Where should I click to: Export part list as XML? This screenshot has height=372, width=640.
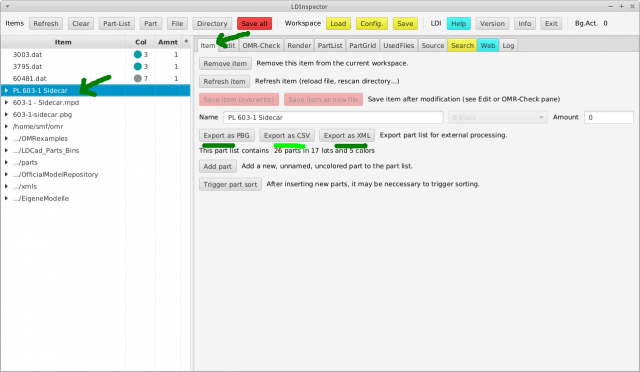pos(347,136)
